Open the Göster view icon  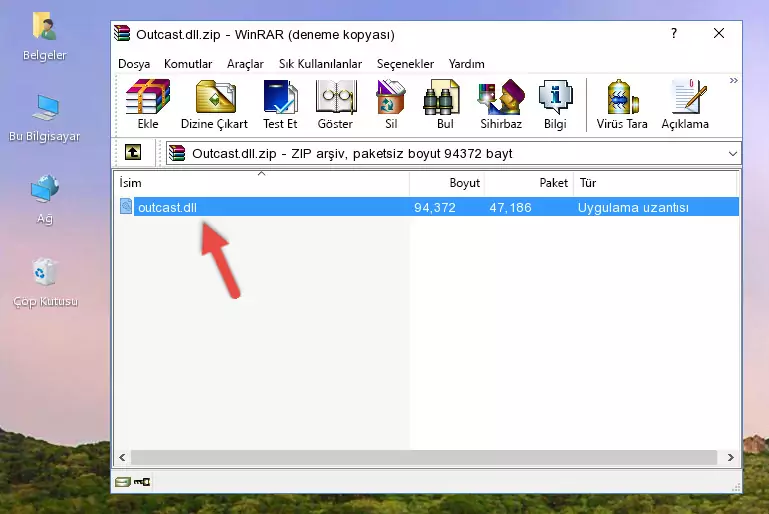(335, 104)
